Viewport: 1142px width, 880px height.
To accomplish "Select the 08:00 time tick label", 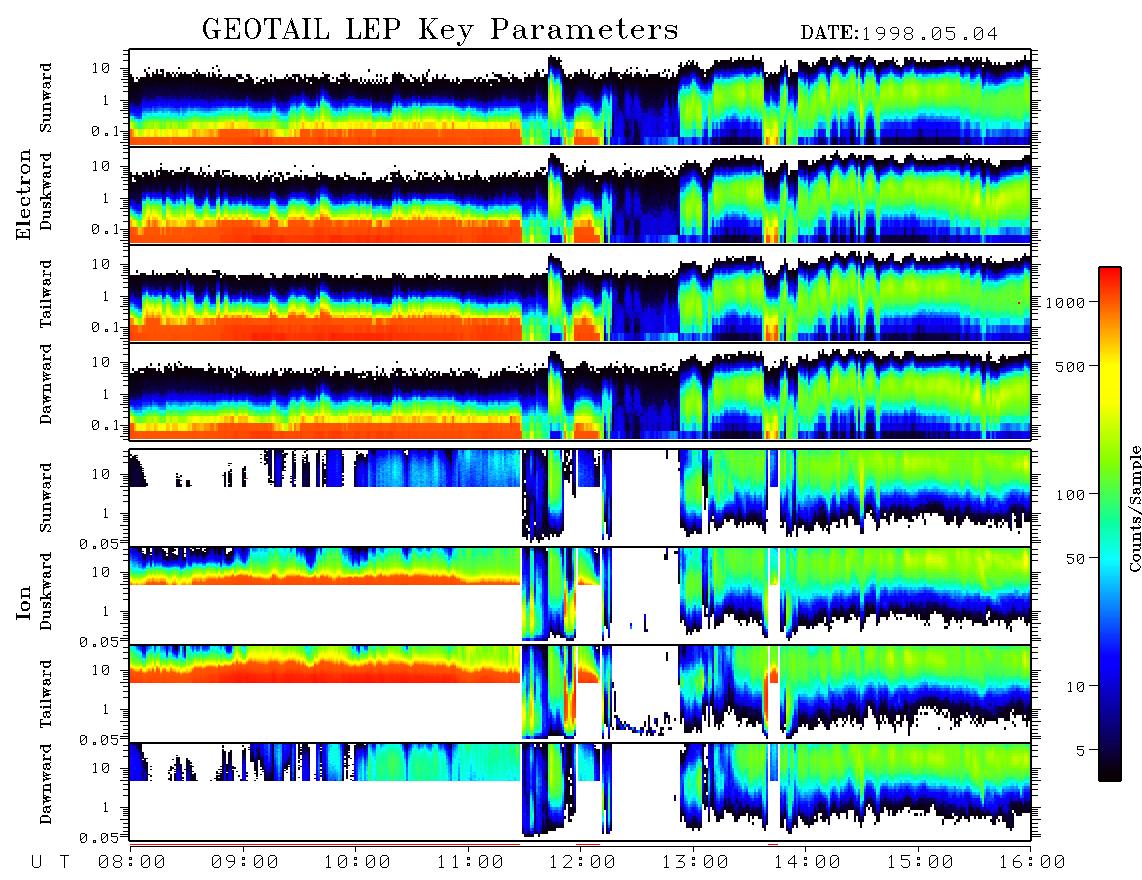I will (x=132, y=863).
